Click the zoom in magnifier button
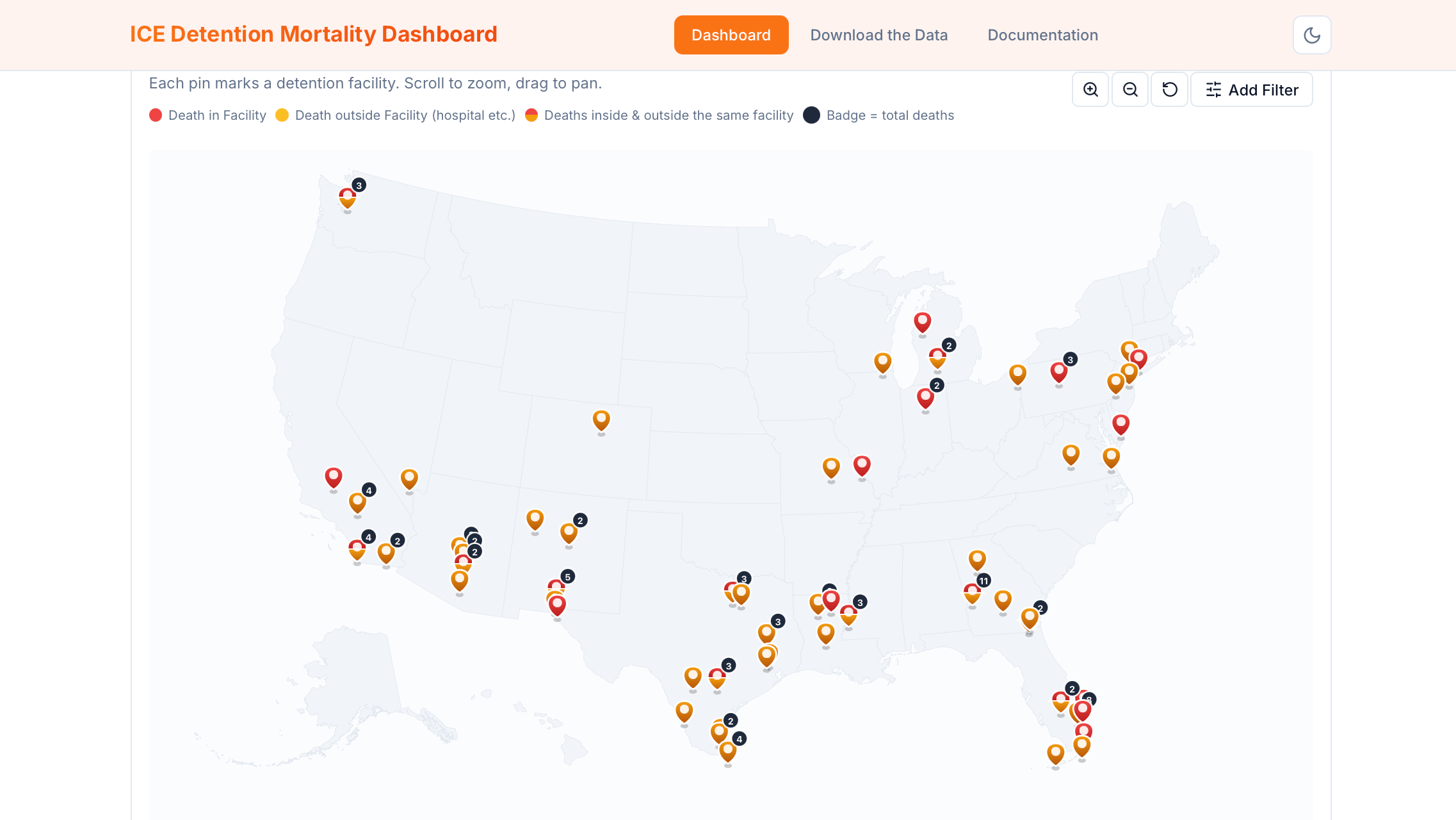The image size is (1456, 820). [1090, 90]
